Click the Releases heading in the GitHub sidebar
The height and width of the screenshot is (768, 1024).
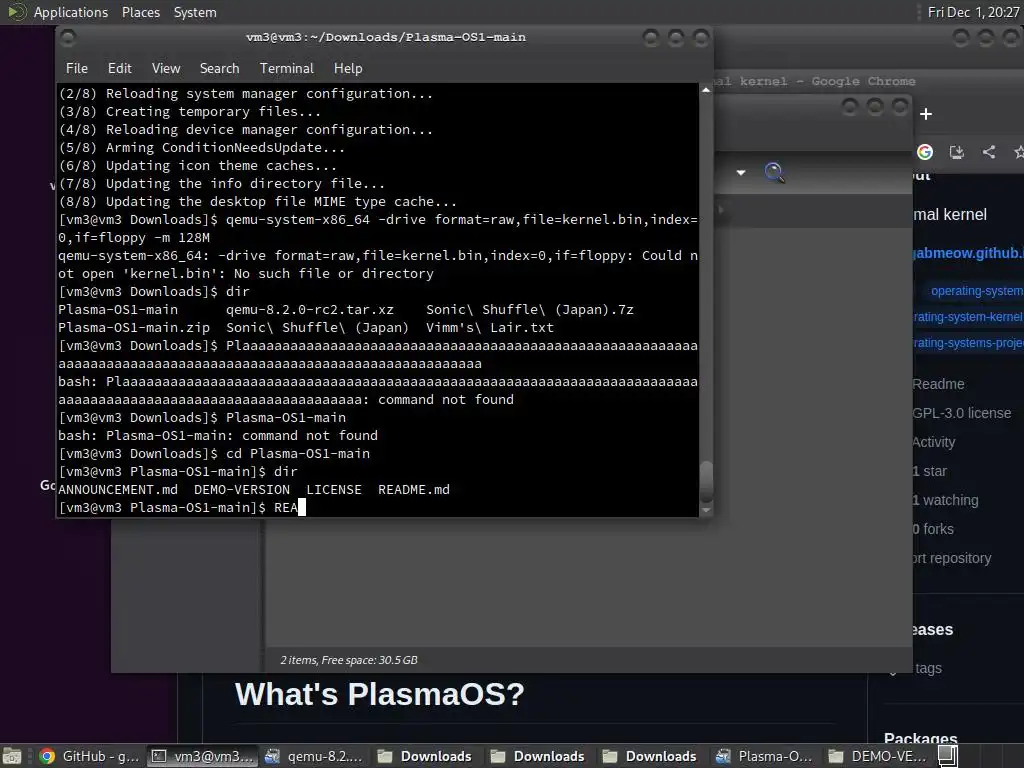point(933,630)
